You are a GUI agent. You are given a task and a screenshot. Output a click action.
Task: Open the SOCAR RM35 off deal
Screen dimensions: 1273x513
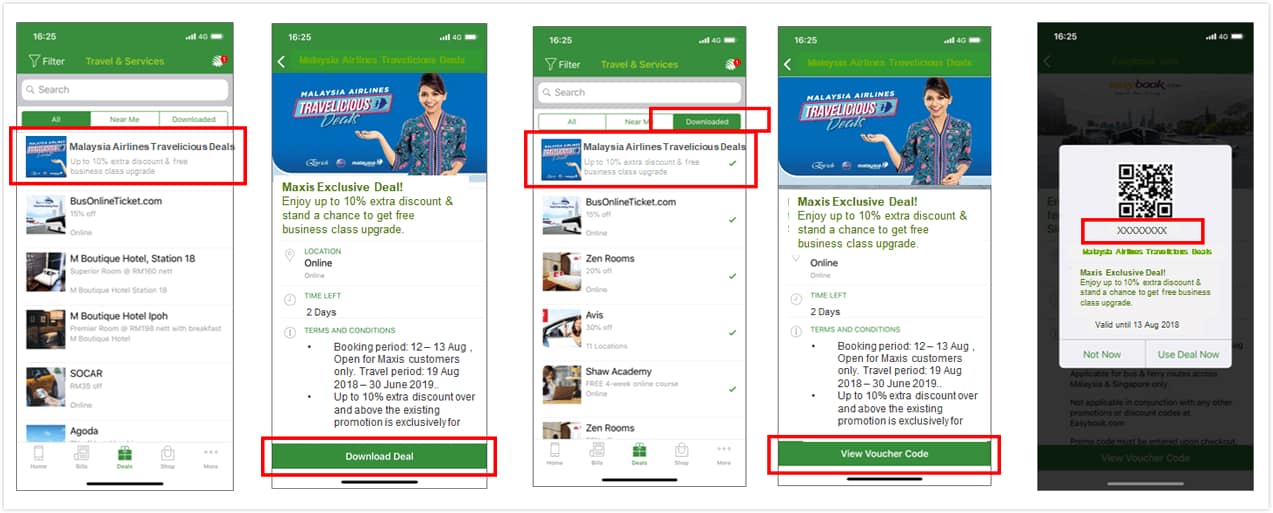point(126,386)
